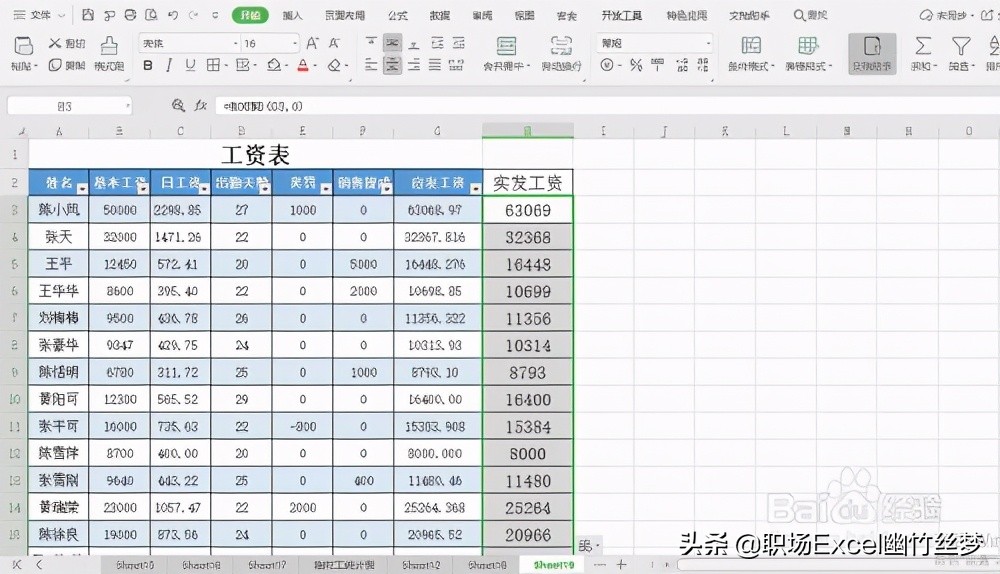Toggle the highlighted document assistant button
Viewport: 1000px width, 574px height.
tap(872, 54)
